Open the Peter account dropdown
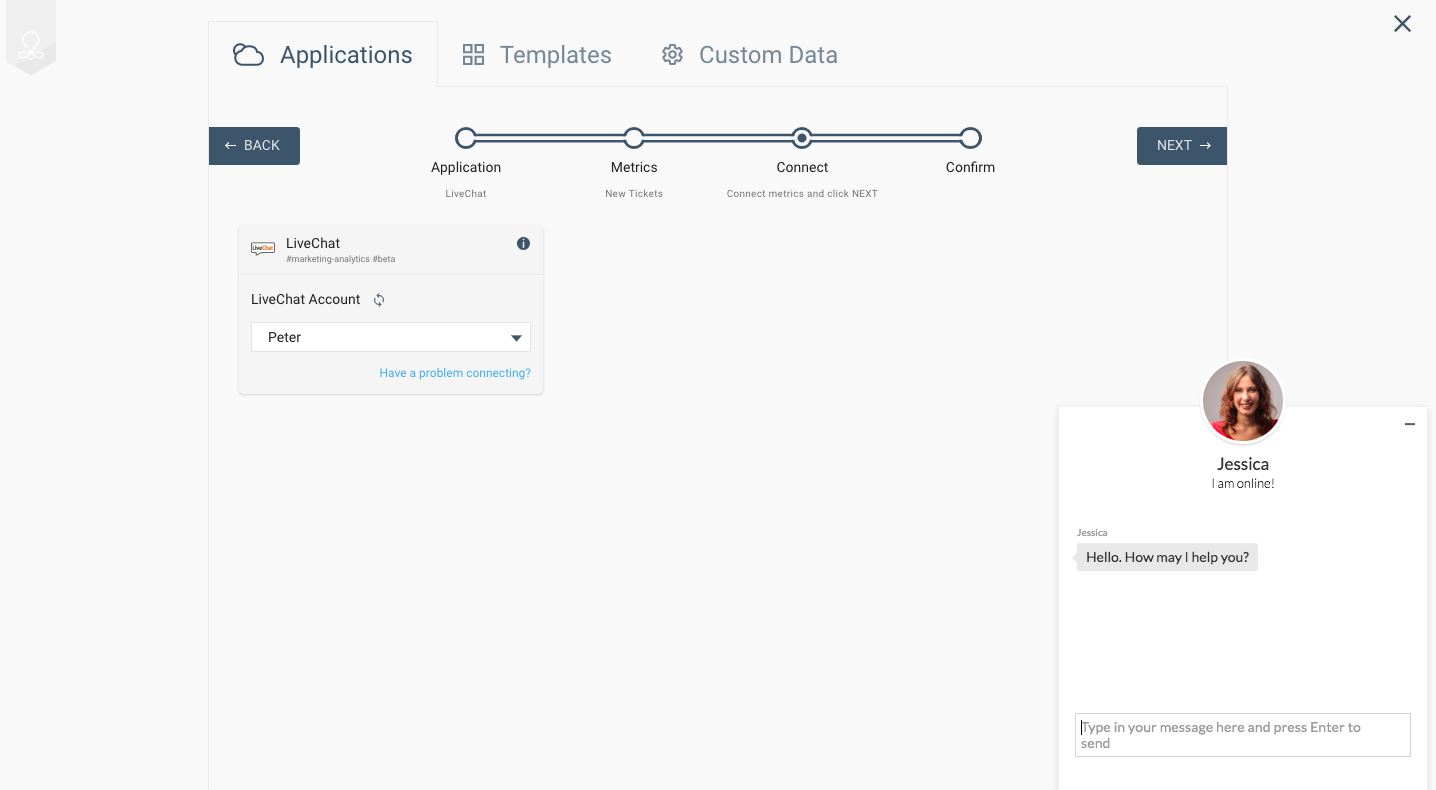The width and height of the screenshot is (1436, 790). [x=391, y=337]
